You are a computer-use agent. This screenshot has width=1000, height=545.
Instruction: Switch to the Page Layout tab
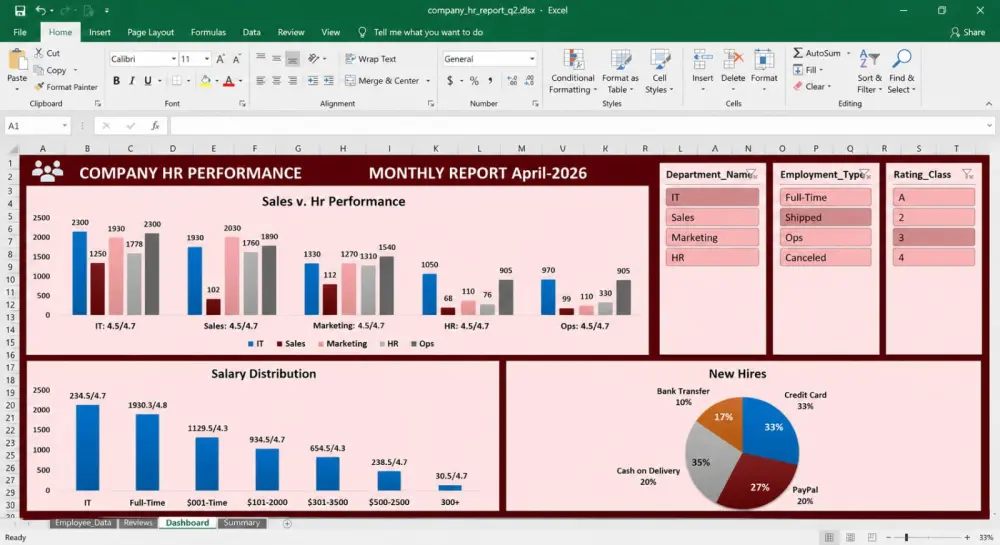click(x=151, y=32)
